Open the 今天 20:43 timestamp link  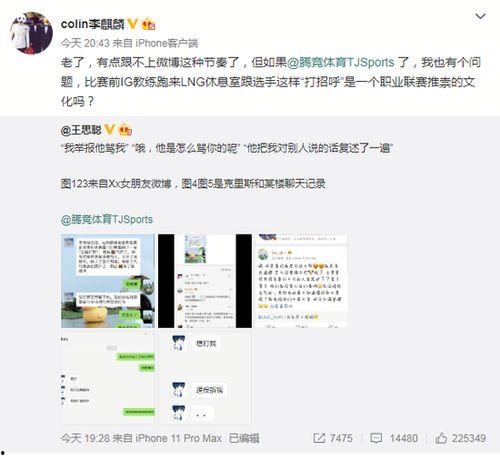point(85,43)
